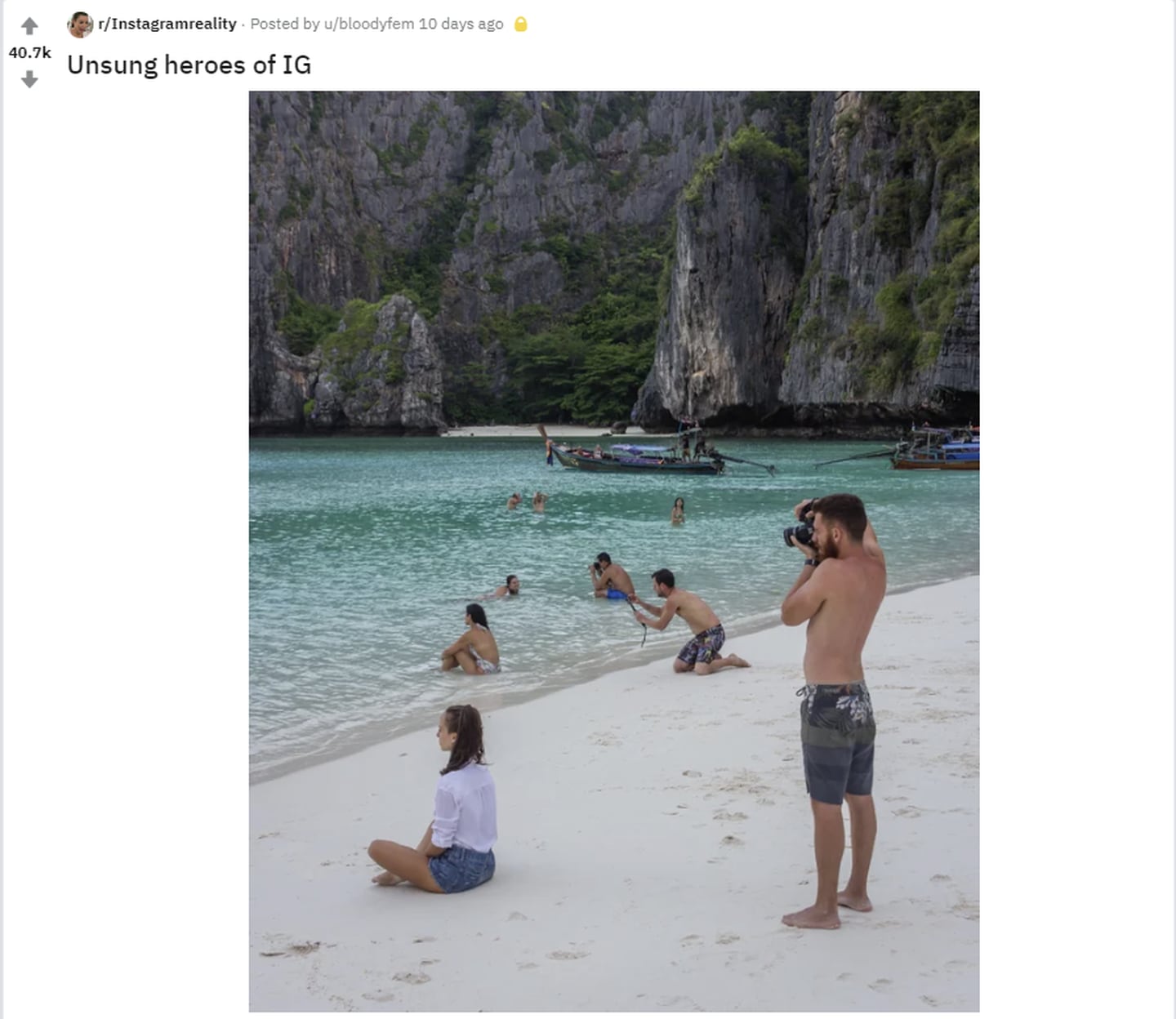
Task: Open the u/bloodyfem user profile
Action: [x=369, y=24]
